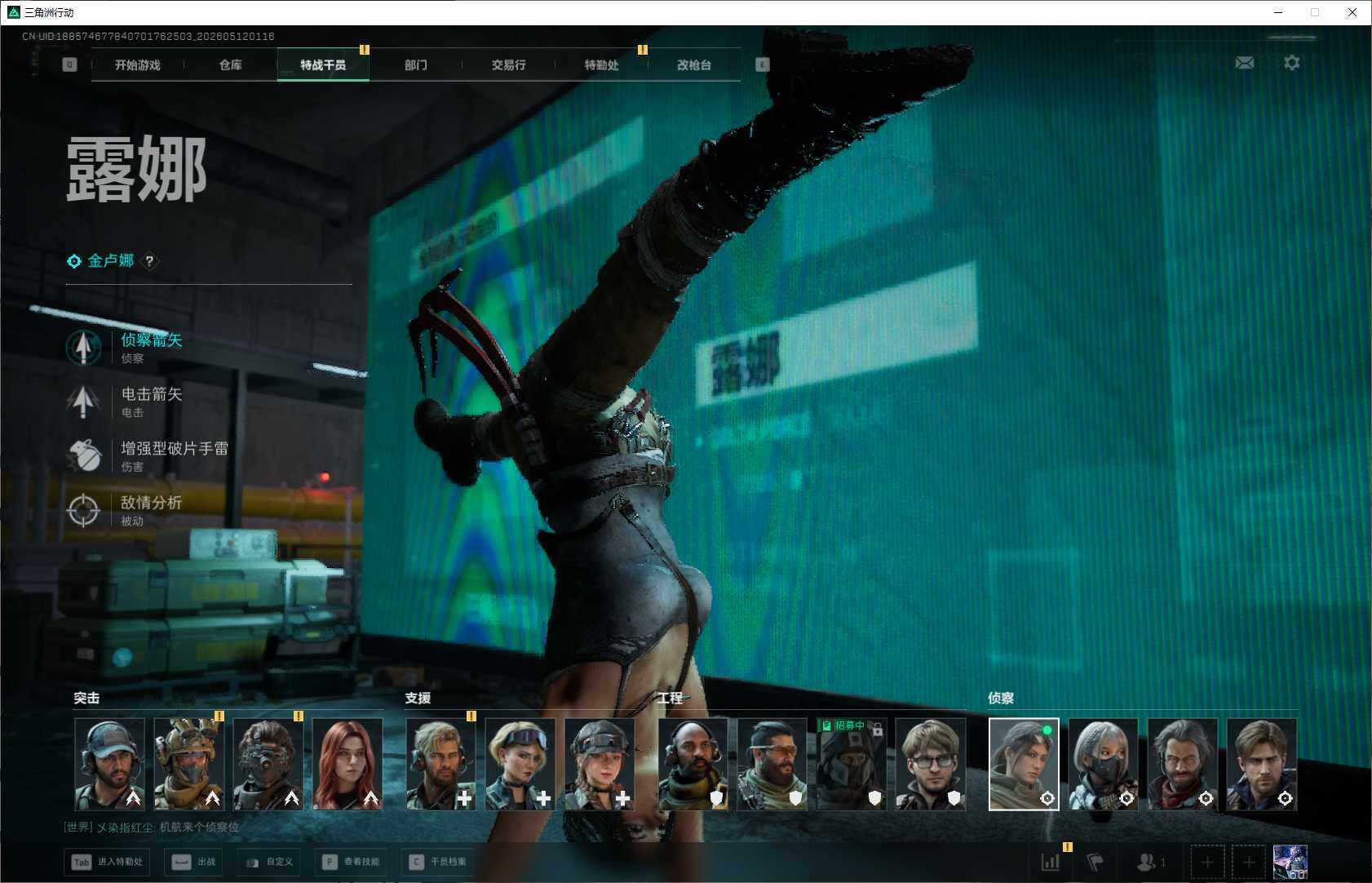Click the 侦察 class heading
Screen dimensions: 1372x883
(x=1001, y=698)
